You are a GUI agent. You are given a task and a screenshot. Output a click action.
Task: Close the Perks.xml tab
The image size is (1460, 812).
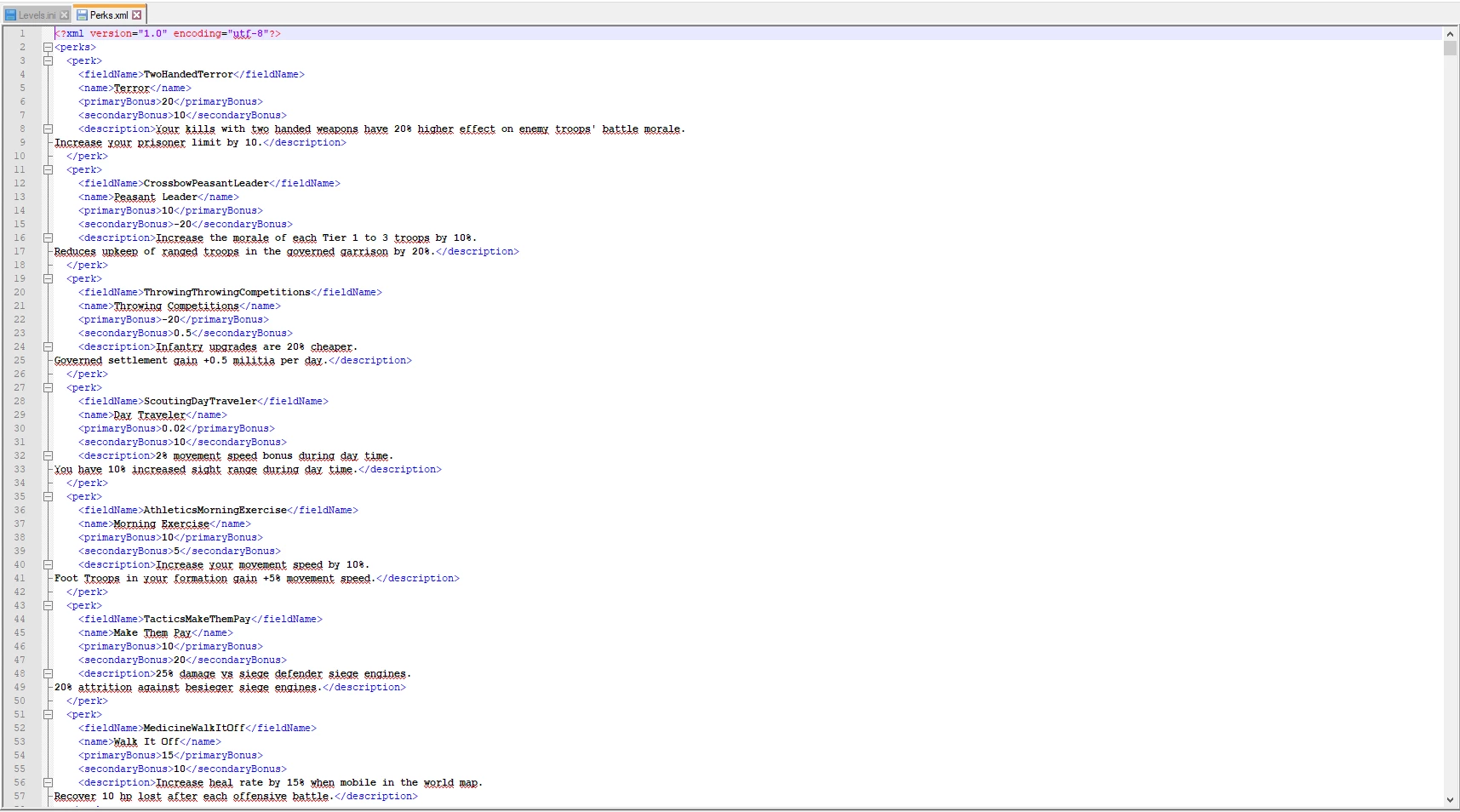click(x=136, y=15)
